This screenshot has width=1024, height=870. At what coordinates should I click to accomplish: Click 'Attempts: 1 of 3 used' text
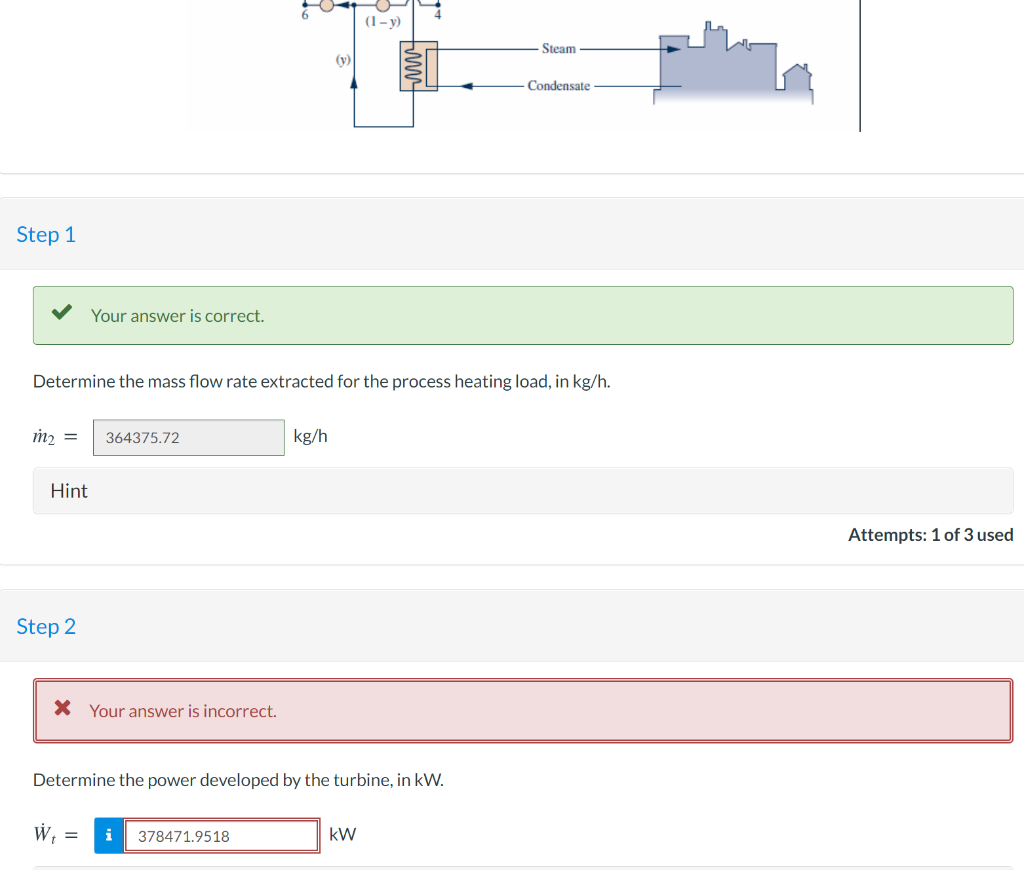(931, 535)
